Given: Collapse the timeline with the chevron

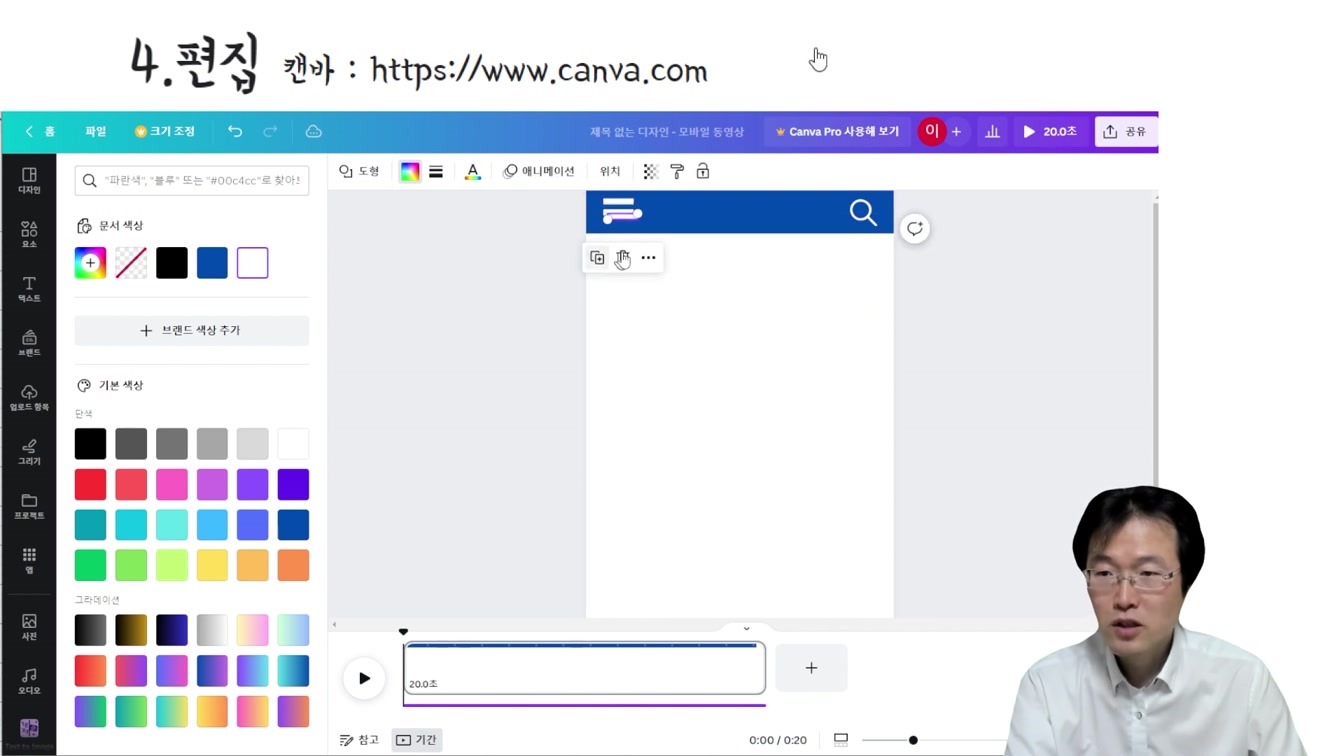Looking at the screenshot, I should pos(746,629).
